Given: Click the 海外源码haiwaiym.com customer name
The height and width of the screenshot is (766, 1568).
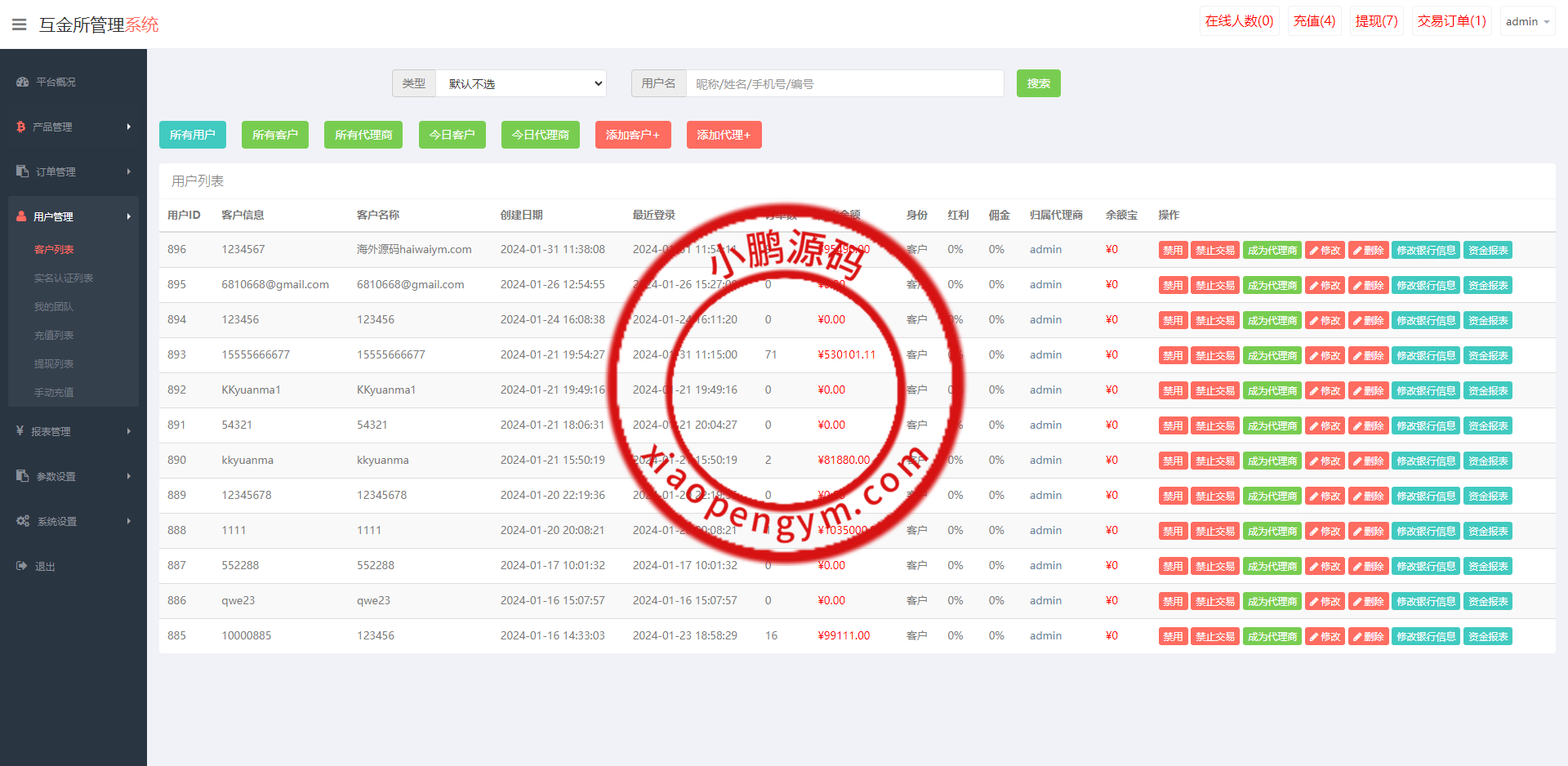Looking at the screenshot, I should 414,249.
